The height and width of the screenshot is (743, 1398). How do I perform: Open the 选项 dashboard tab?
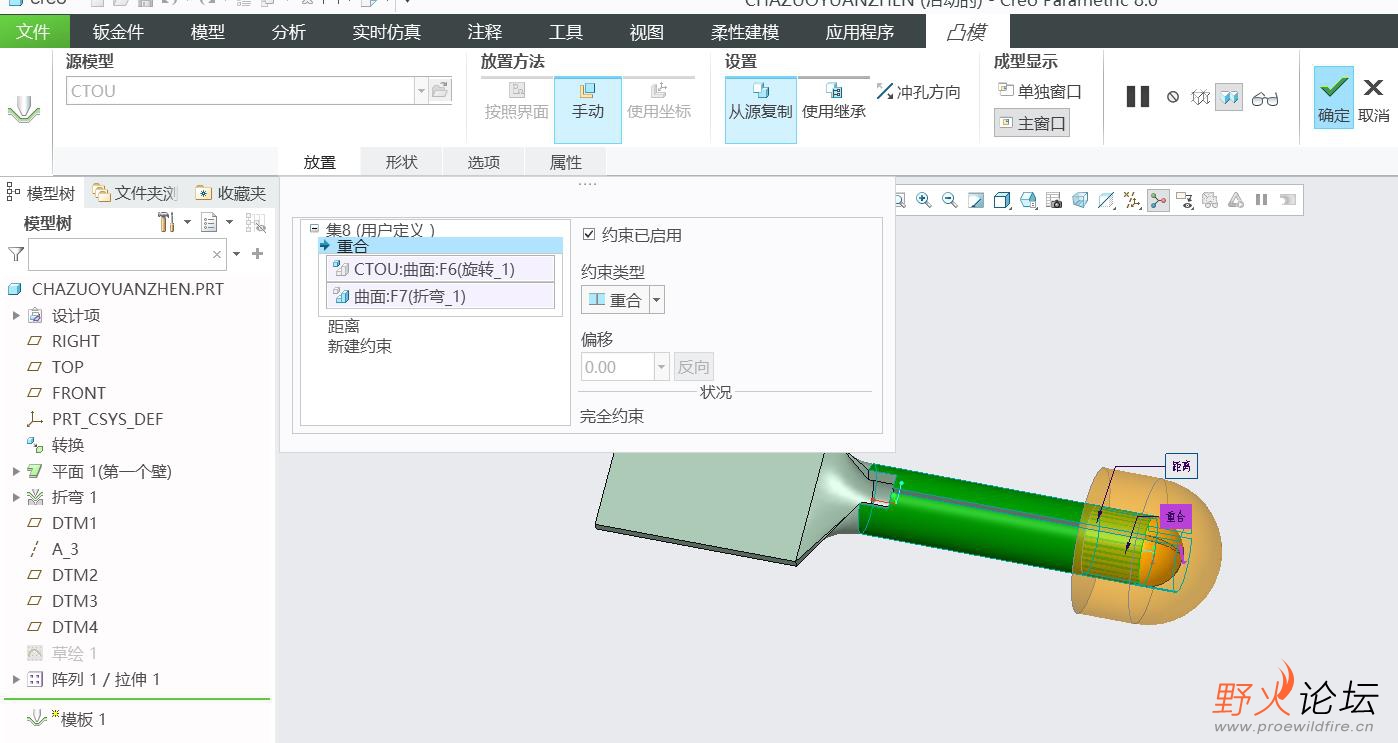tap(483, 162)
